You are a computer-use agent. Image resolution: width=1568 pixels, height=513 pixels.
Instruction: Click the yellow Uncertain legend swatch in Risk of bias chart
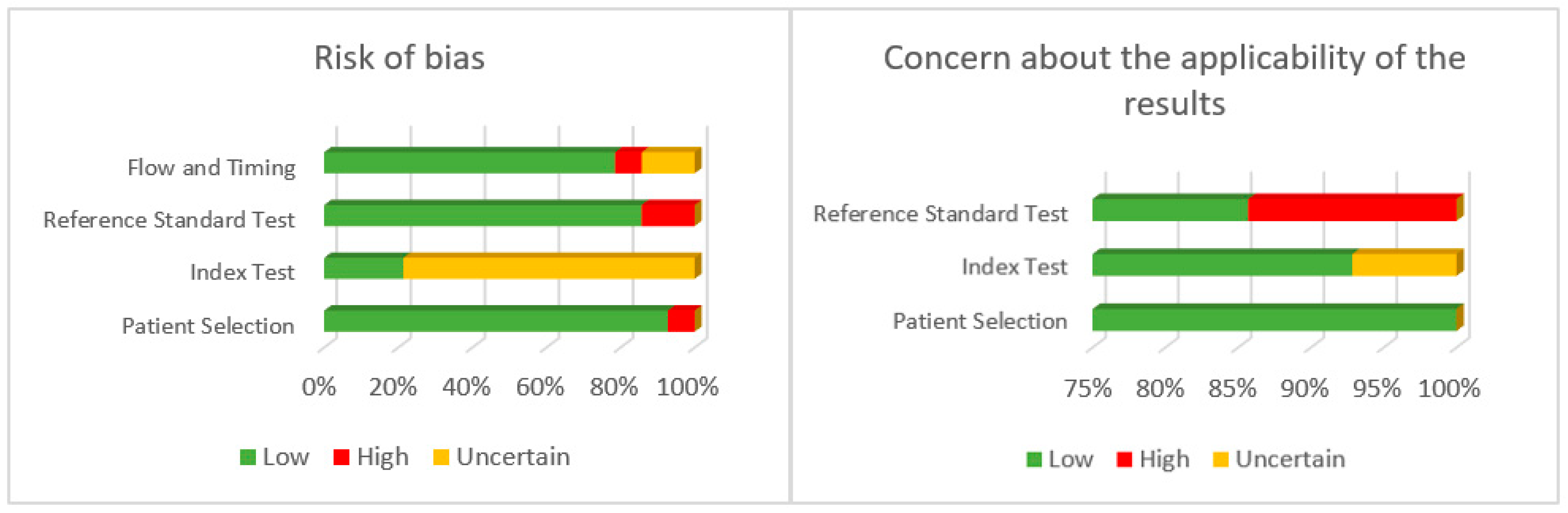pos(441,457)
